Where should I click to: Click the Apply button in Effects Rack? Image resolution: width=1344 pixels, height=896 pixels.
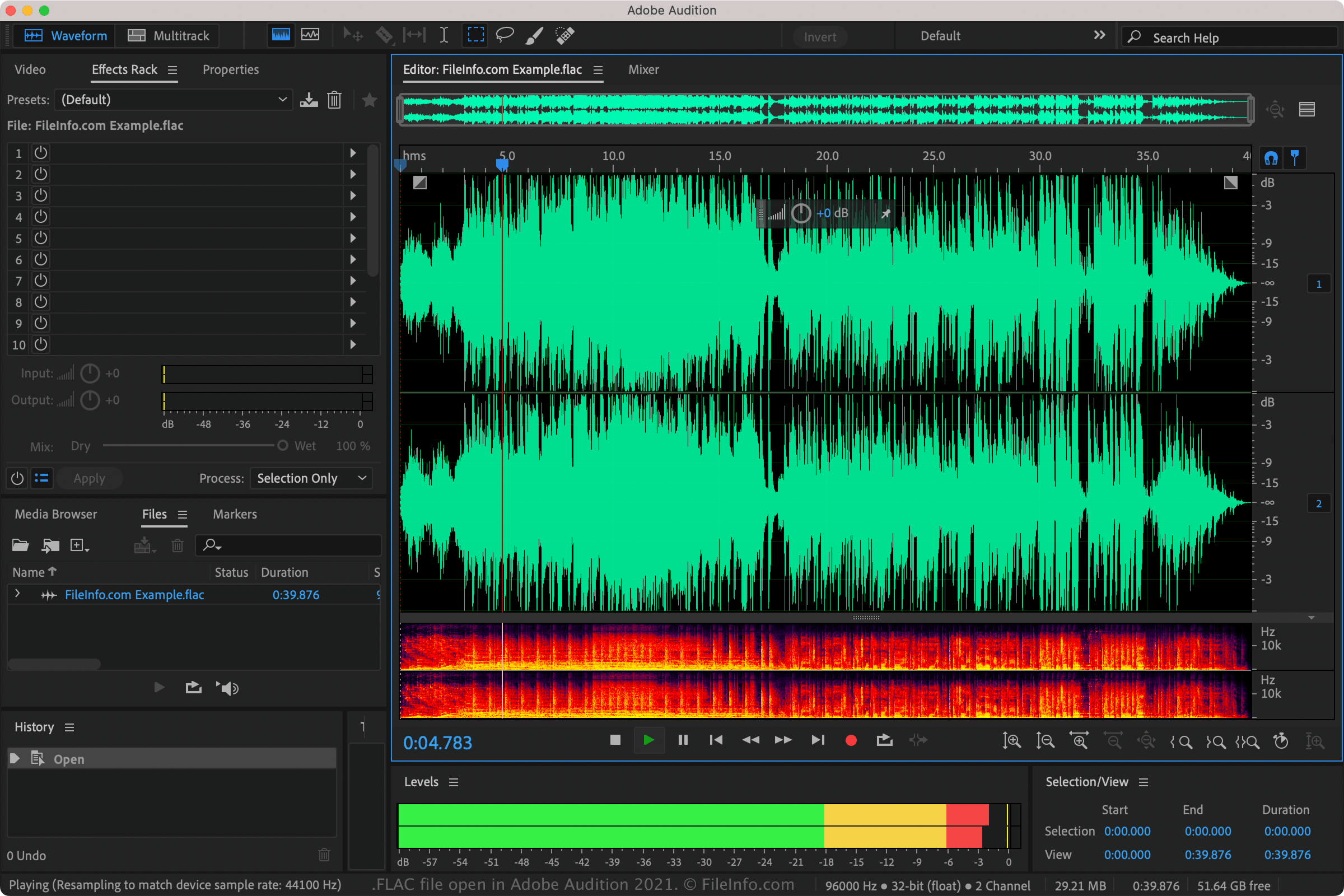coord(88,478)
